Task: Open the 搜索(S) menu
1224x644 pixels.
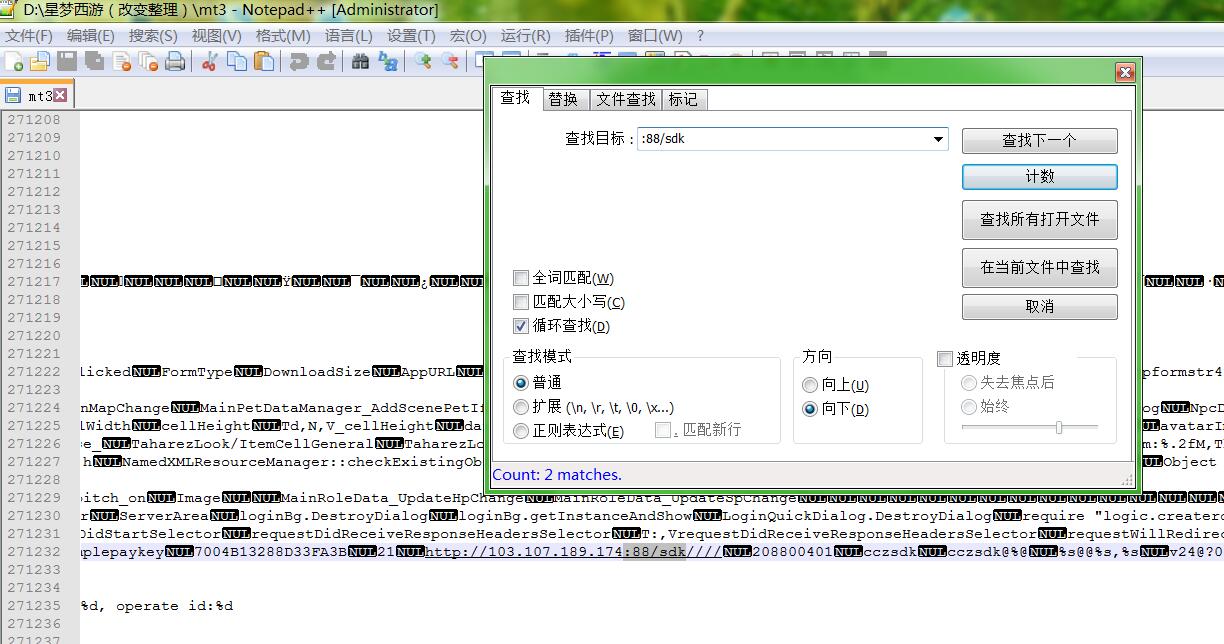Action: [x=153, y=35]
